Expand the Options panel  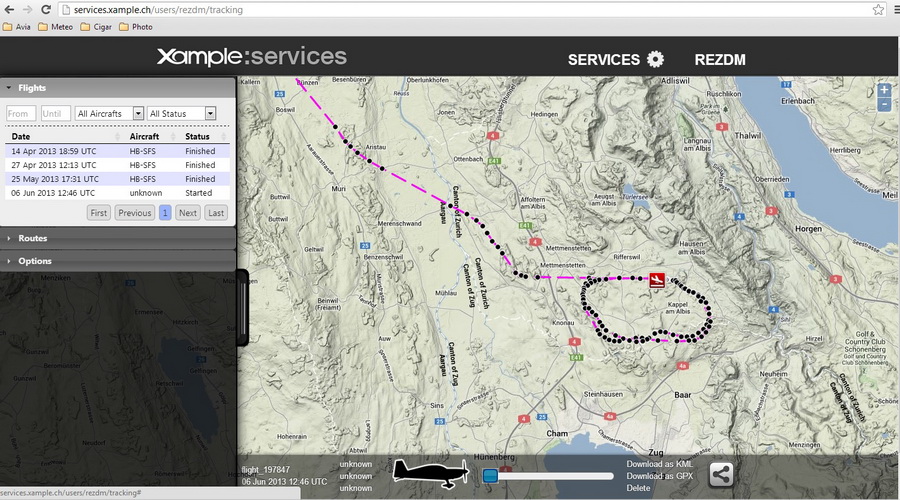pos(35,261)
